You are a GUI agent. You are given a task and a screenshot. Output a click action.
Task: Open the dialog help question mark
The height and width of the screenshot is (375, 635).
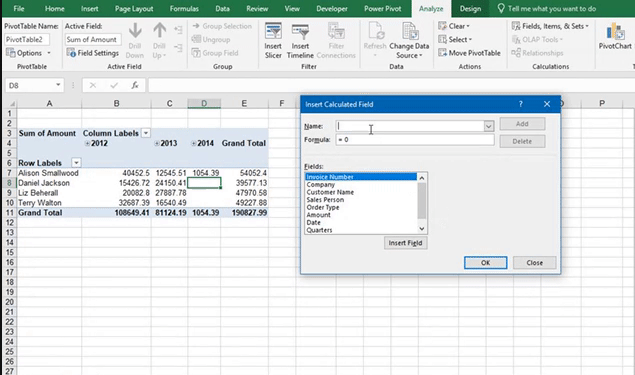(521, 104)
